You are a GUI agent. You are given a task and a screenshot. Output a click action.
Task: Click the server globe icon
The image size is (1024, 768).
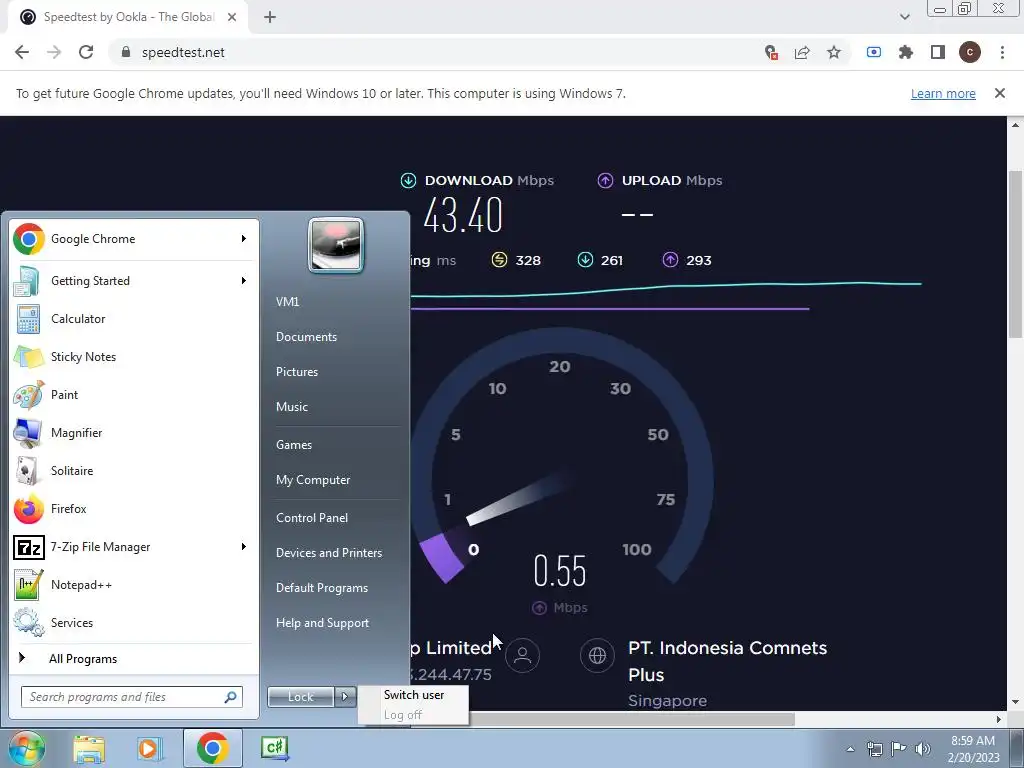click(598, 655)
